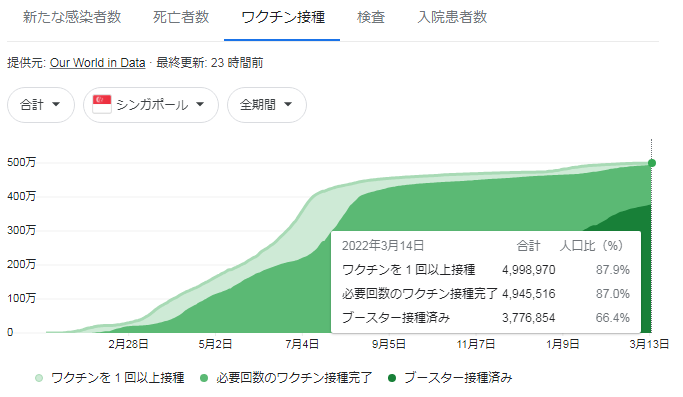Click the 400万 y-axis label
Screen dimensions: 683x397
(x=21, y=197)
